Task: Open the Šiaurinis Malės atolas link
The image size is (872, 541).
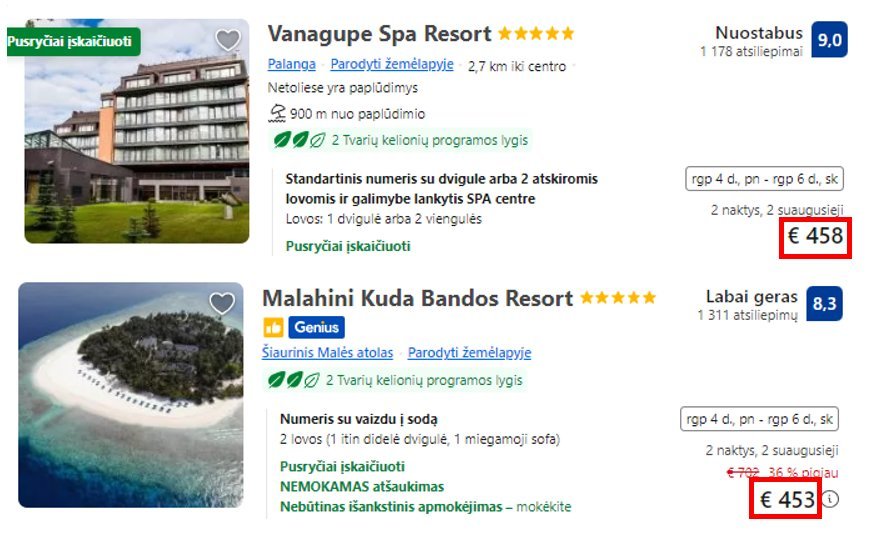Action: pyautogui.click(x=327, y=353)
